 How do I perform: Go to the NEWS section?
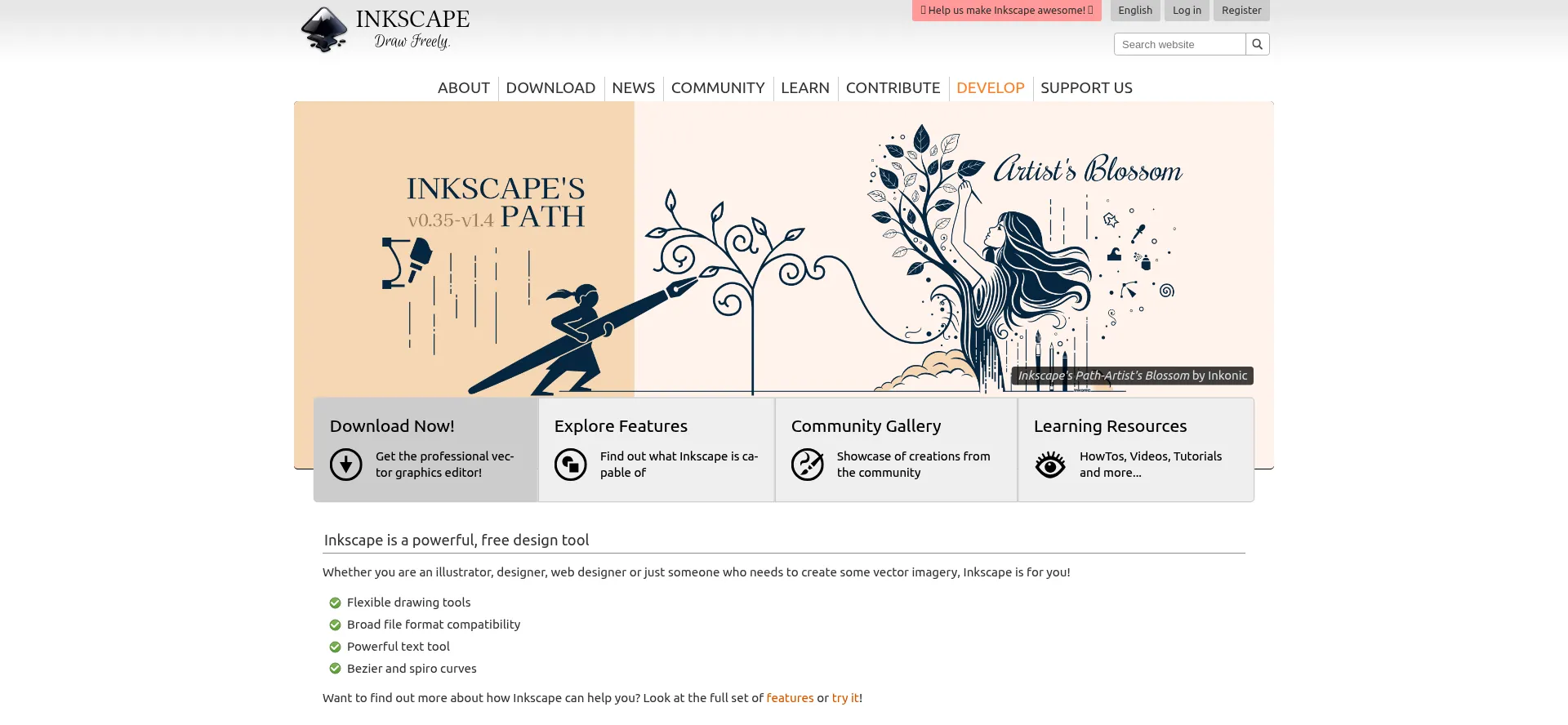(x=634, y=87)
